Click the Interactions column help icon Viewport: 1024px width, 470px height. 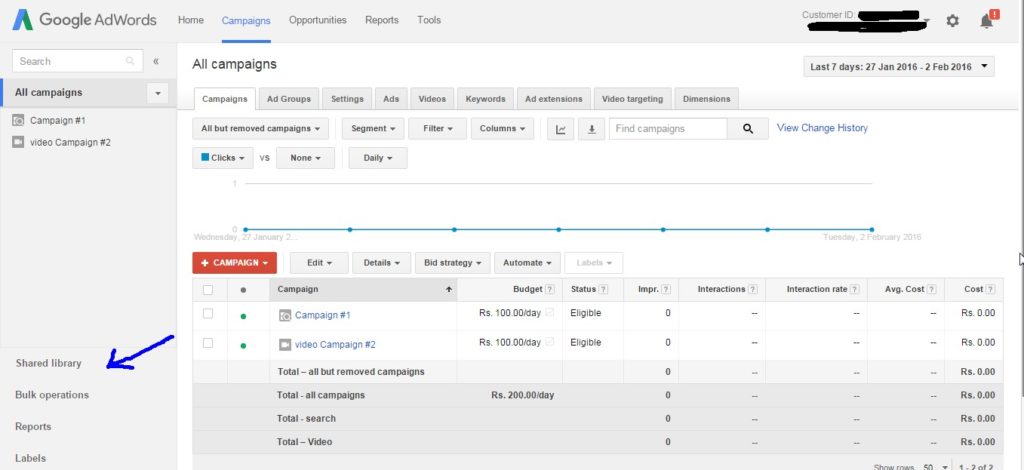[x=752, y=289]
